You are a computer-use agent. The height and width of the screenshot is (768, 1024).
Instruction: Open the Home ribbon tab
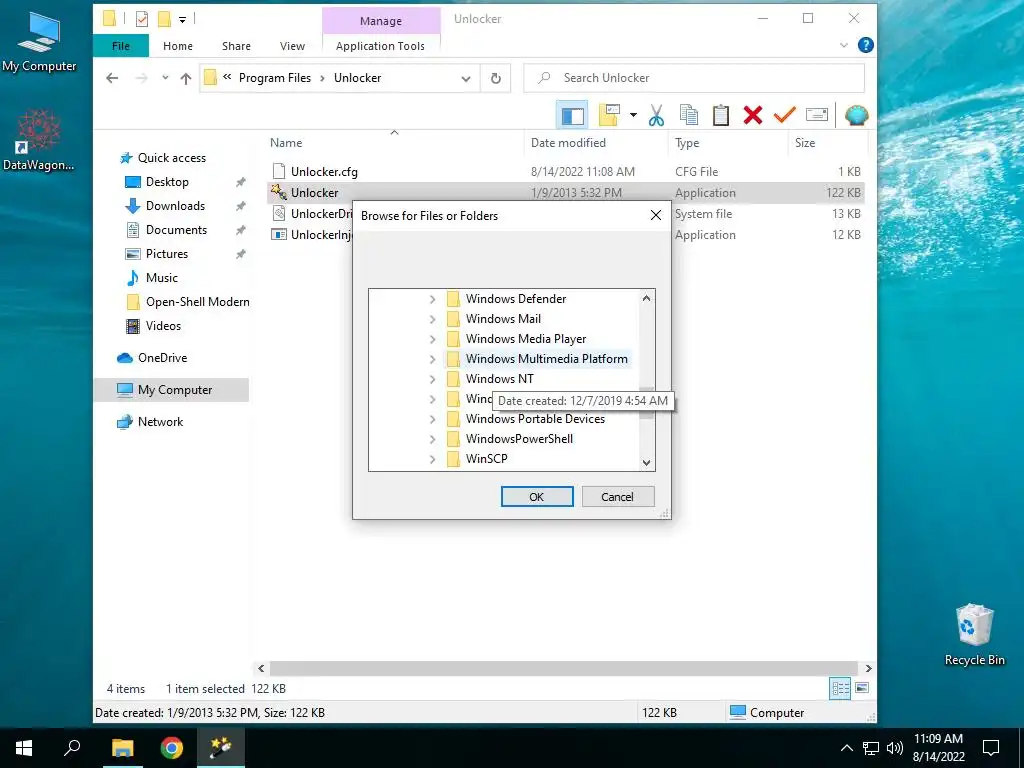tap(178, 46)
